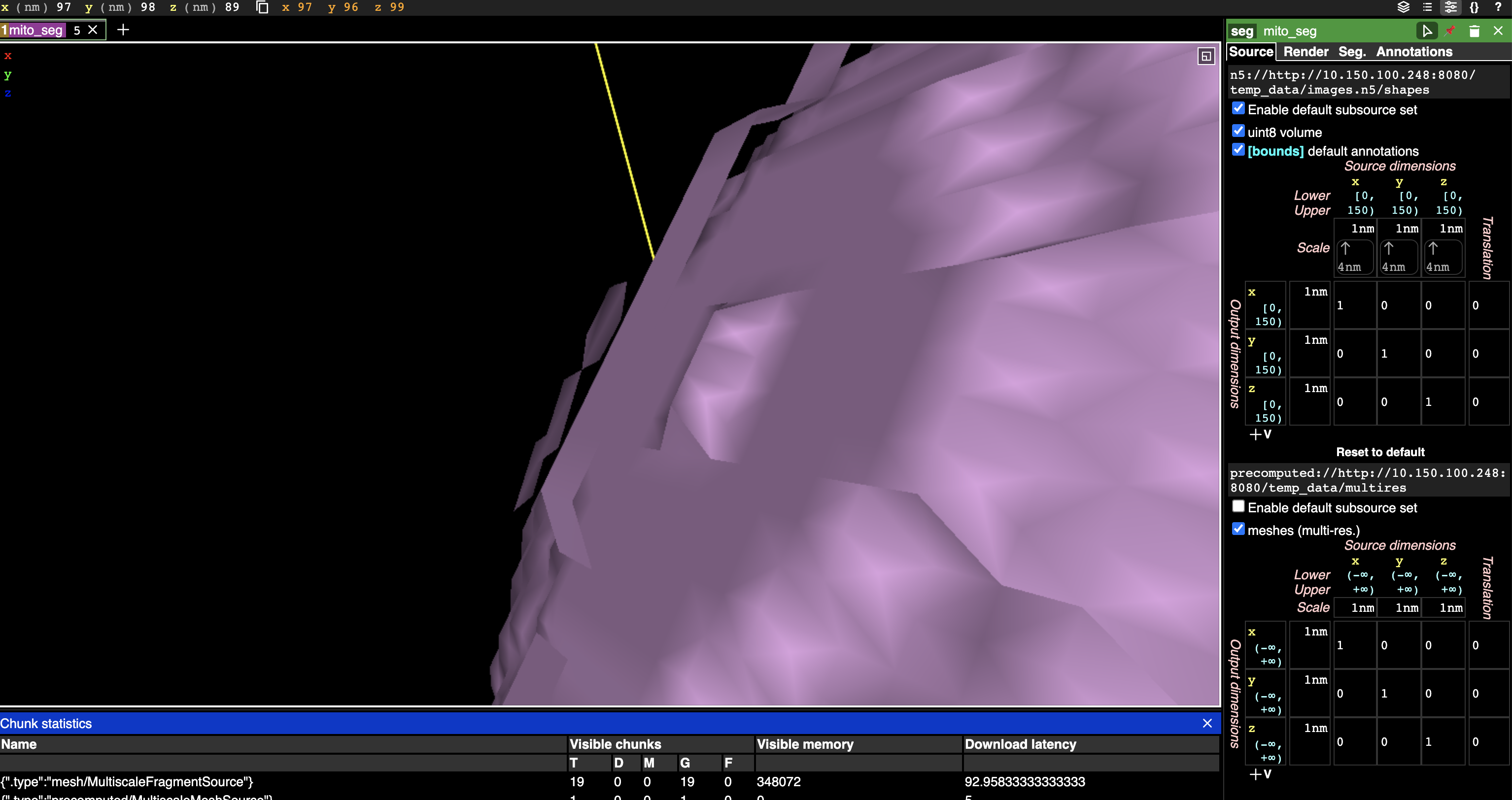Increase x scale with the up arrow

coord(1346,249)
